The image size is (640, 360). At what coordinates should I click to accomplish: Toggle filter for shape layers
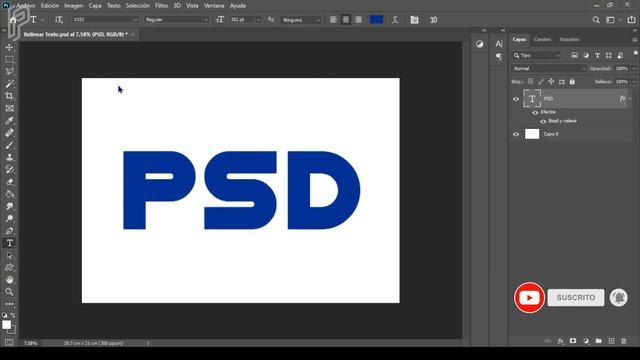609,56
